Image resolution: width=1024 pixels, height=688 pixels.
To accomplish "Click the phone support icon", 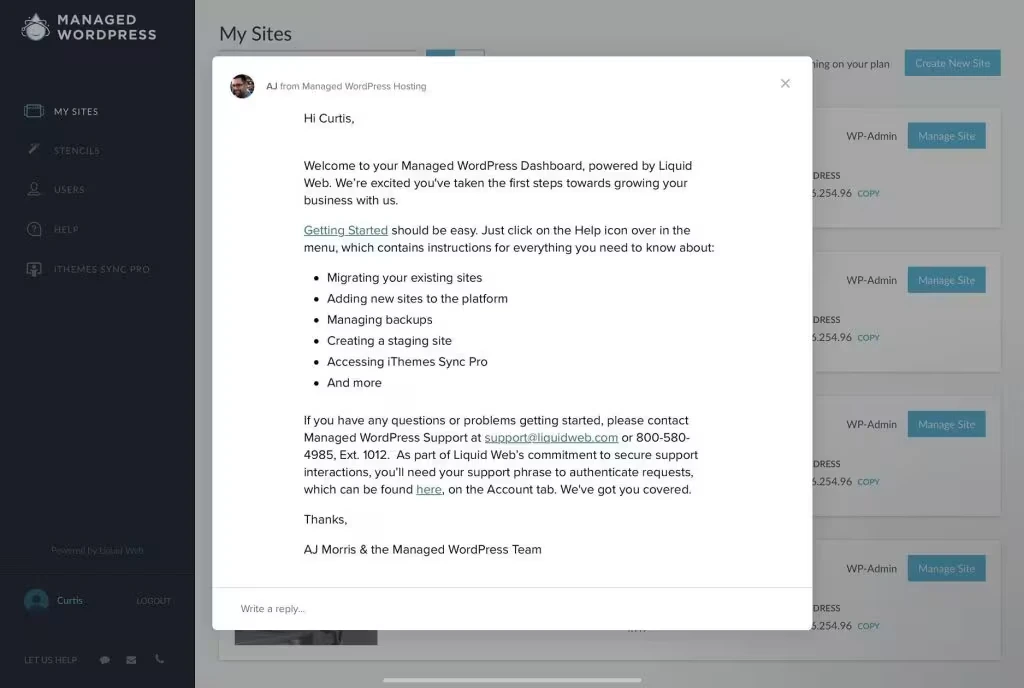I will tap(159, 660).
